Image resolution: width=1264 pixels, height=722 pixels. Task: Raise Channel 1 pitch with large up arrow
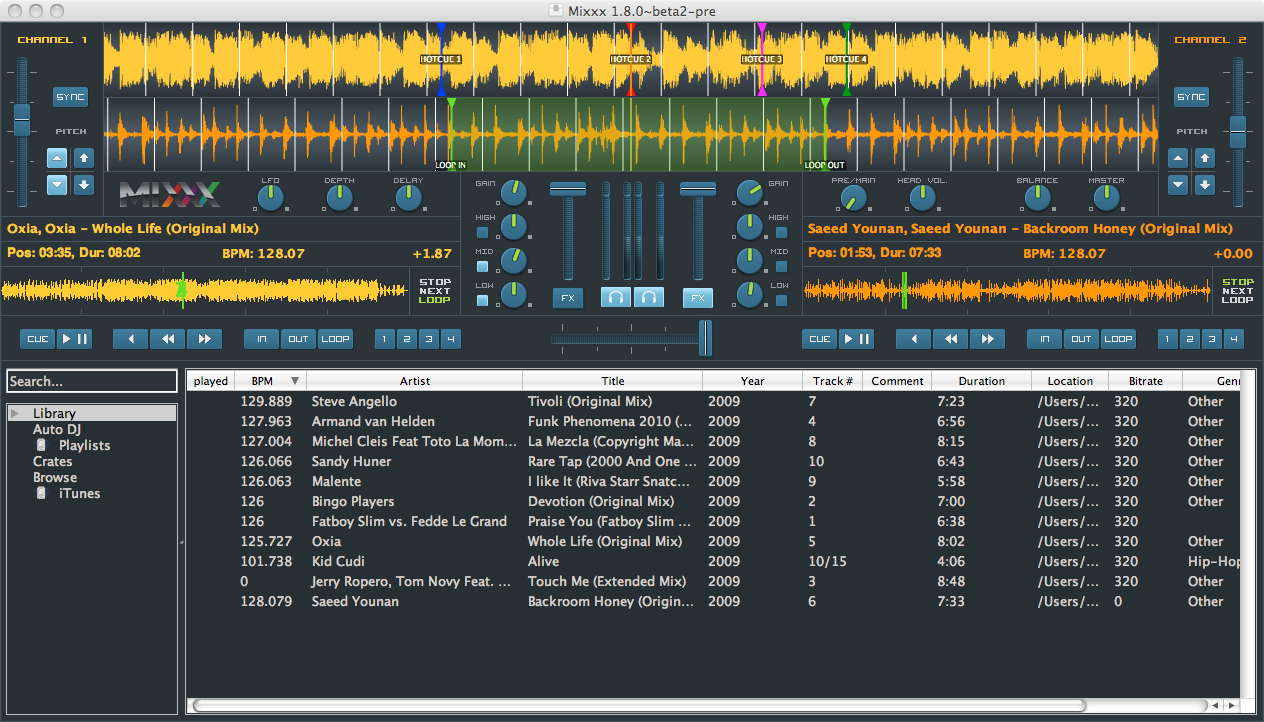[84, 158]
